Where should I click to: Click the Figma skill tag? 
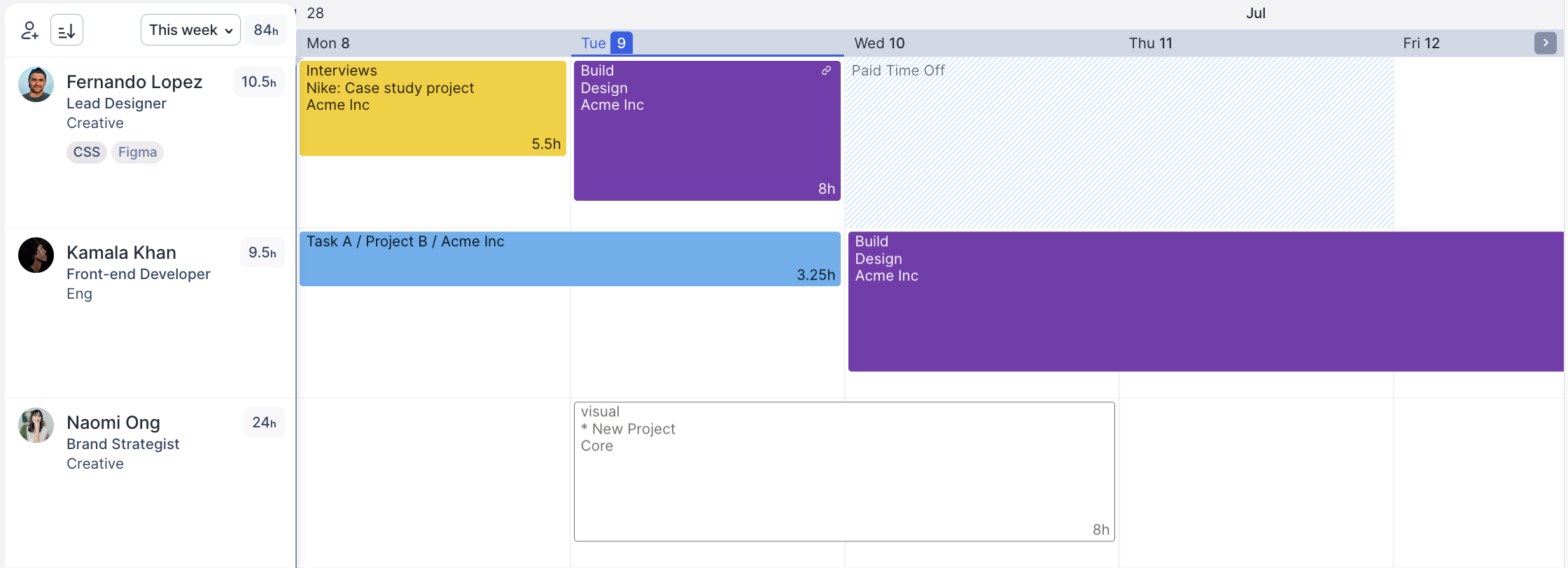137,152
